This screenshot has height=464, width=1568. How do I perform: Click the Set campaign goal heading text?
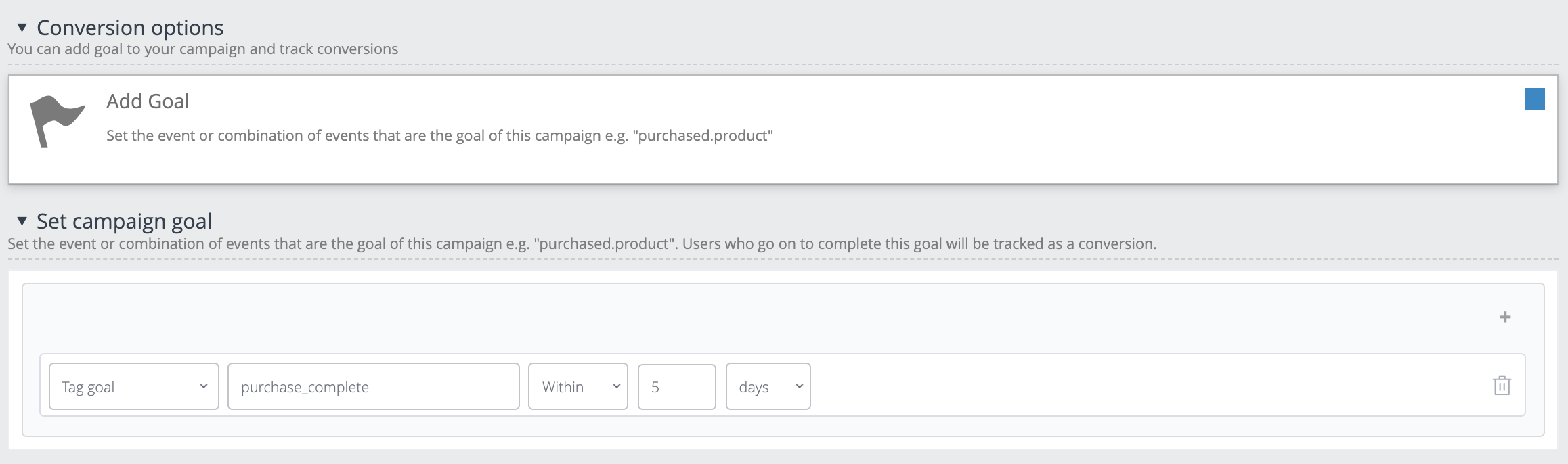click(124, 221)
